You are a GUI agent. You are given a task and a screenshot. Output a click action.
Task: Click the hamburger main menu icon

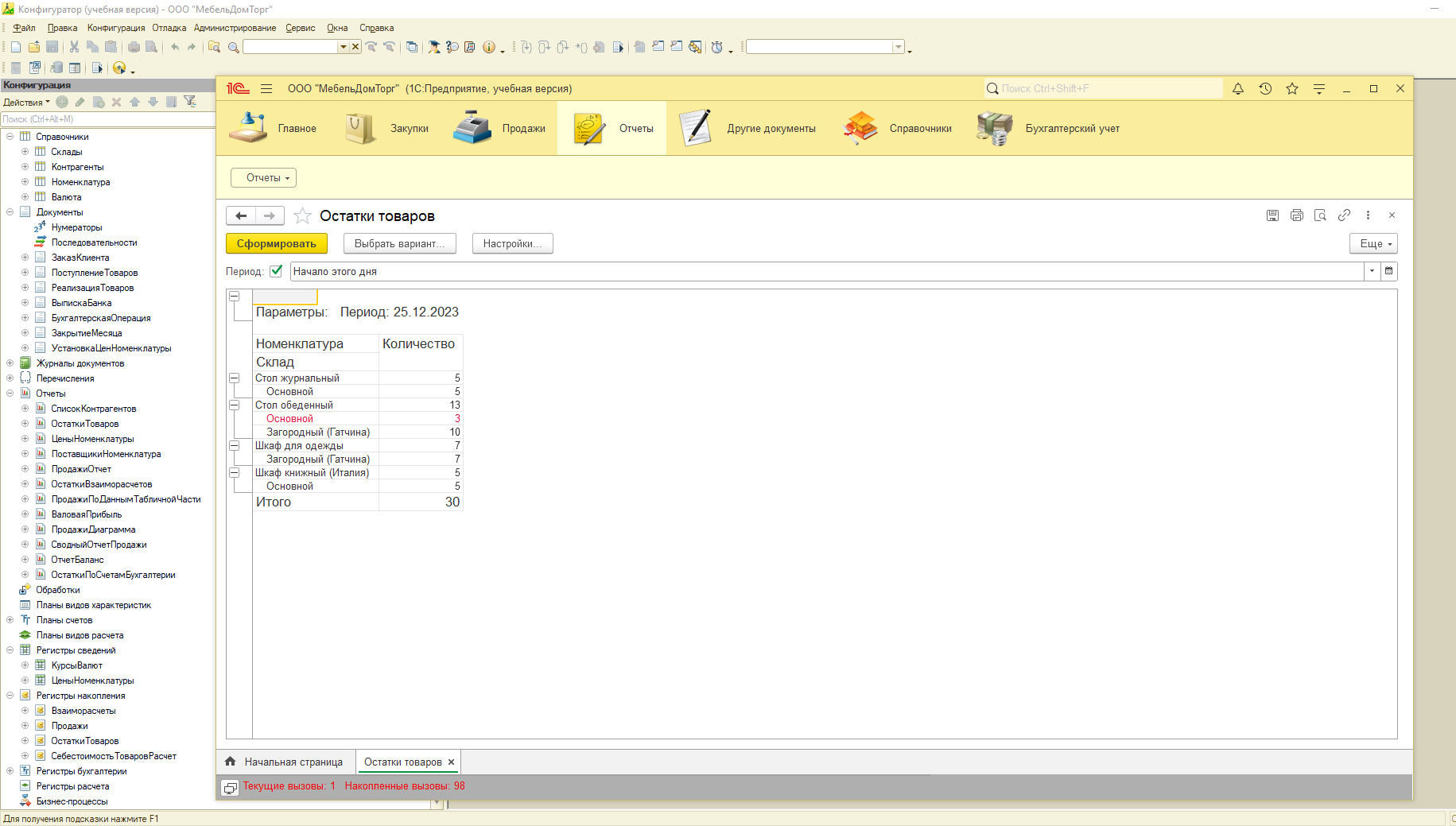coord(266,89)
